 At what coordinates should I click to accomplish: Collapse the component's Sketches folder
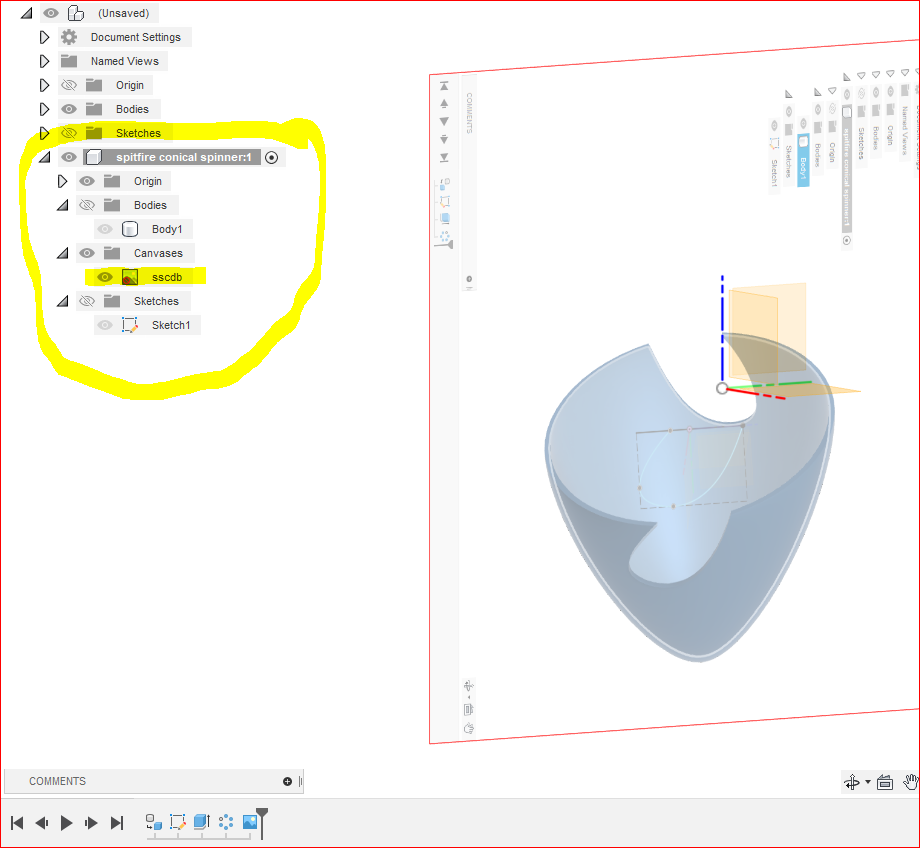tap(63, 301)
